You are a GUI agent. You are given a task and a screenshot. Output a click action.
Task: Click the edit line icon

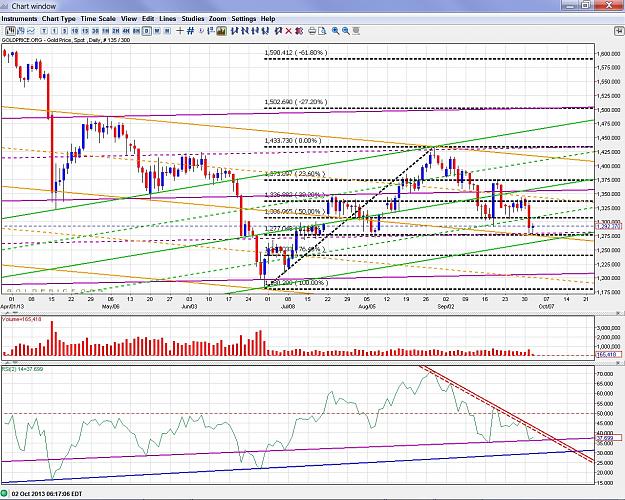point(278,31)
